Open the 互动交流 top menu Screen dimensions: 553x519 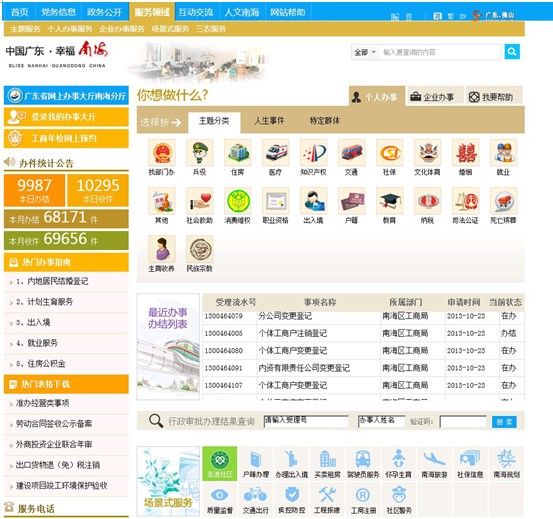pos(196,12)
